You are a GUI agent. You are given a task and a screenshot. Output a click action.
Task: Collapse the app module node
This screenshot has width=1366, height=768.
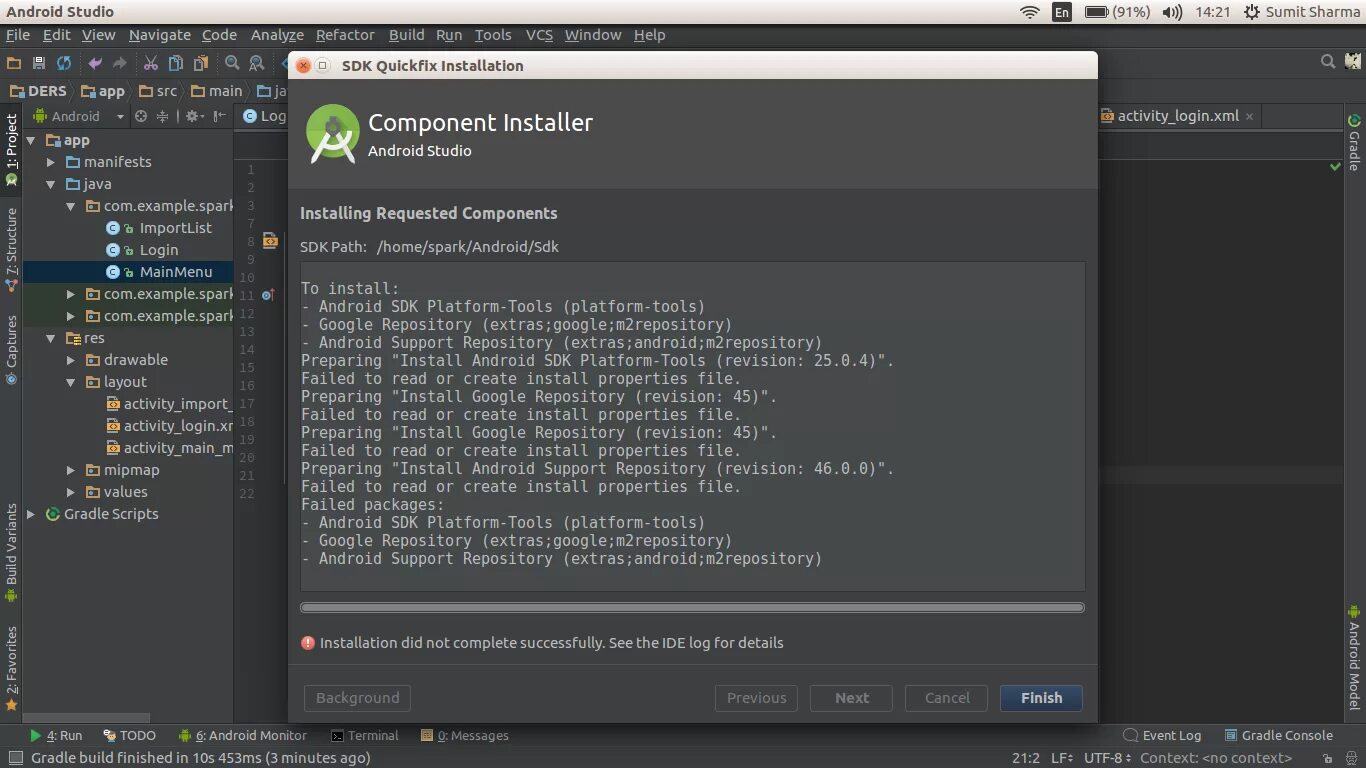31,140
